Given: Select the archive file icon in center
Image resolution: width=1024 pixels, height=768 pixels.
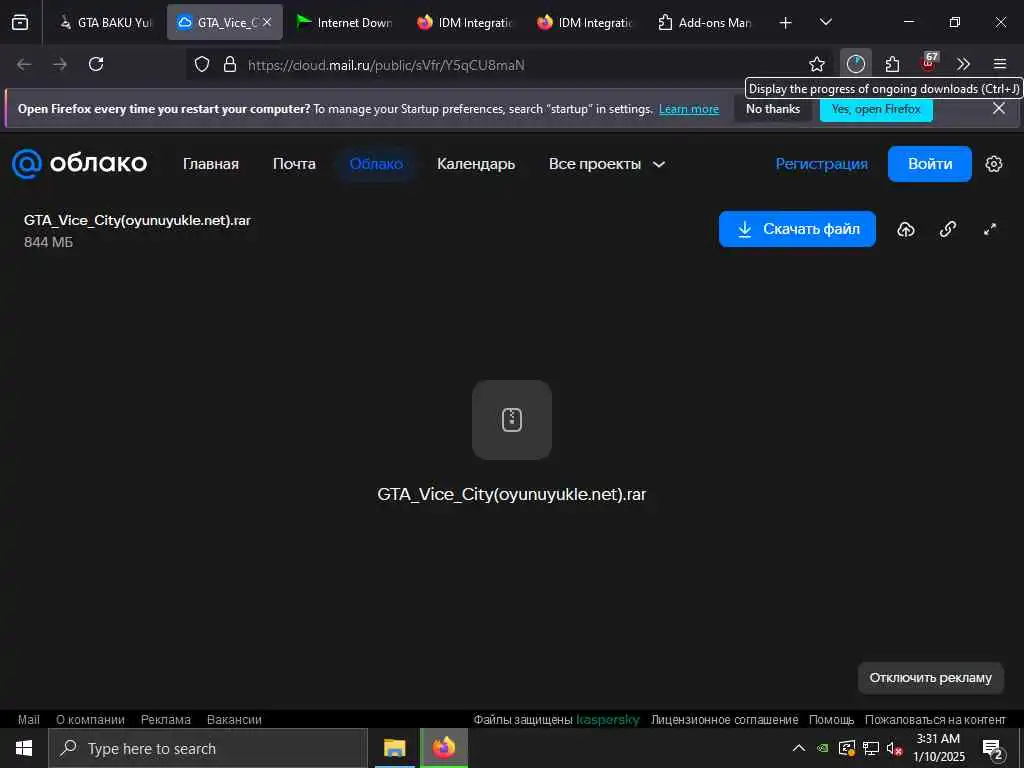Looking at the screenshot, I should click(512, 420).
